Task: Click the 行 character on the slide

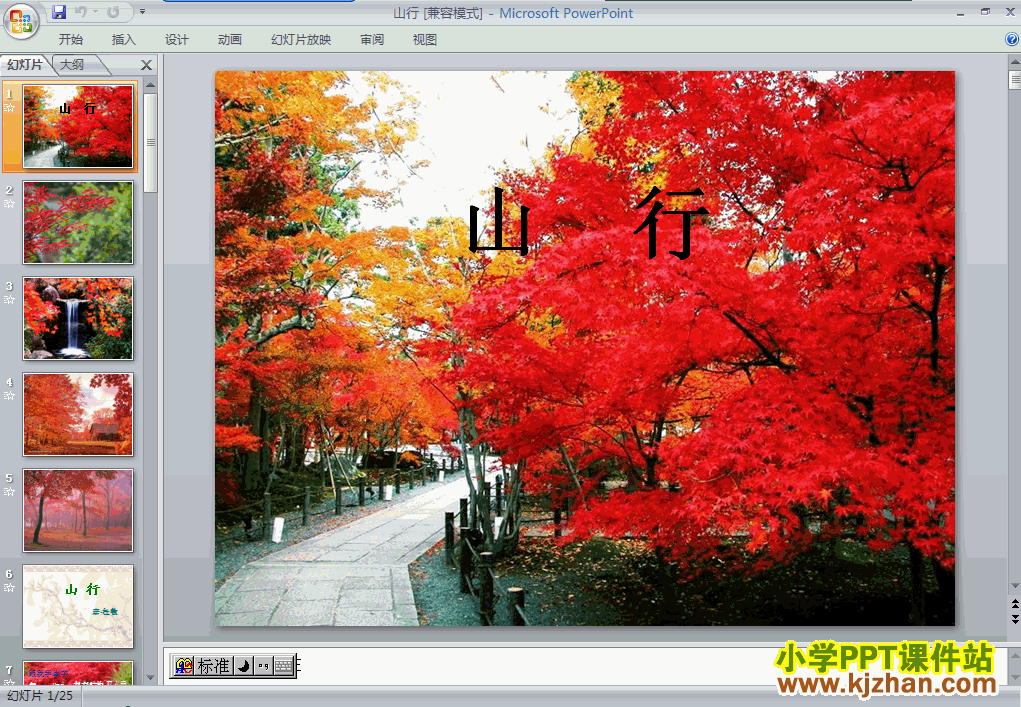Action: (x=671, y=222)
